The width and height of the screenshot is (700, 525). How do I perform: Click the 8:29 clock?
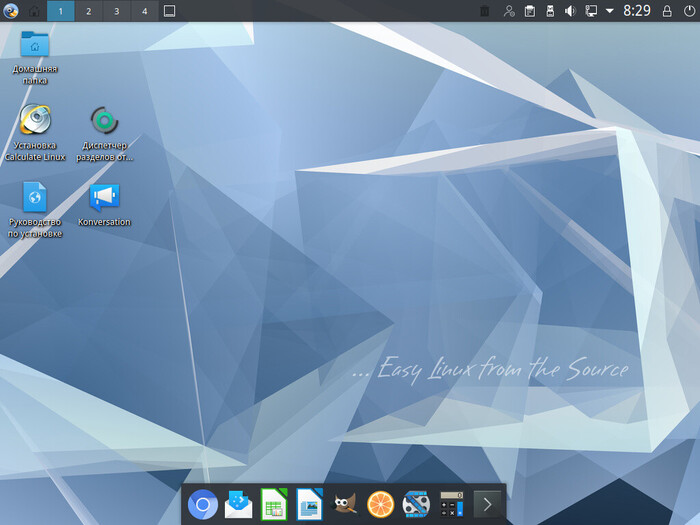click(x=637, y=11)
